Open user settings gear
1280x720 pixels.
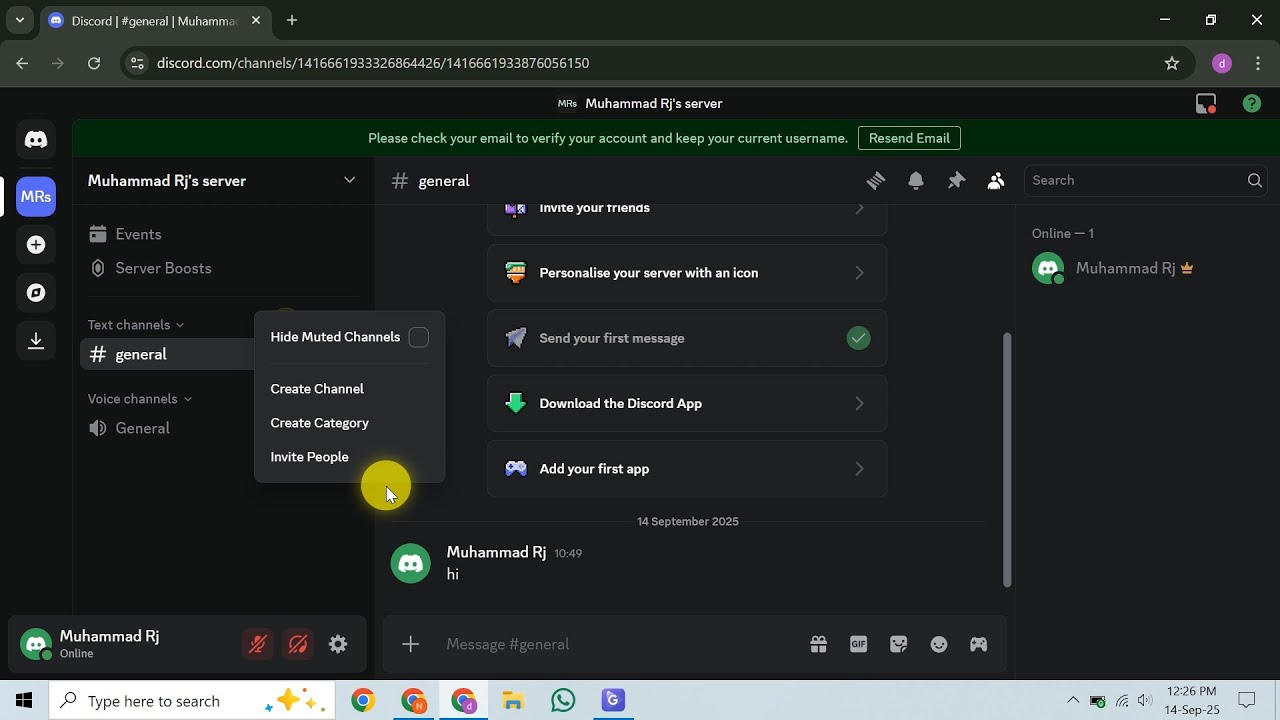point(338,644)
